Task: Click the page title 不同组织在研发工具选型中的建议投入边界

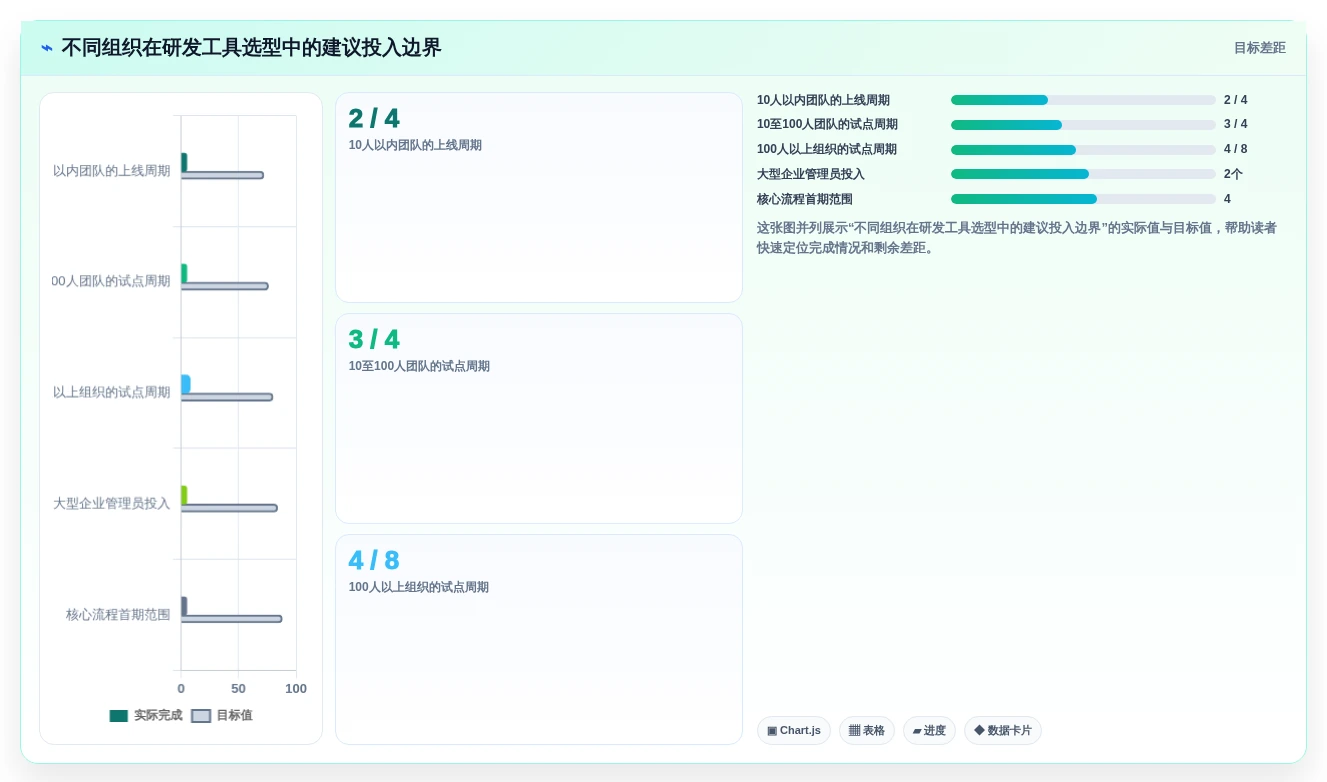Action: [251, 48]
